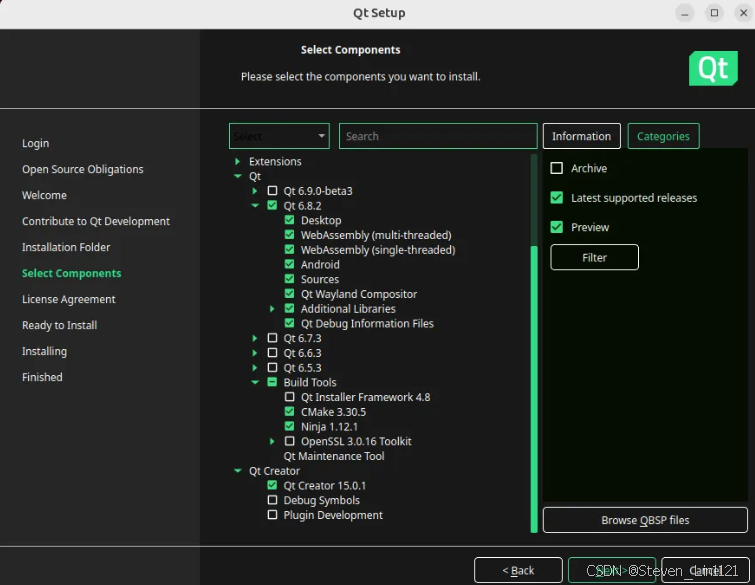Image resolution: width=755 pixels, height=585 pixels.
Task: Switch to the Categories tab
Action: tap(664, 136)
